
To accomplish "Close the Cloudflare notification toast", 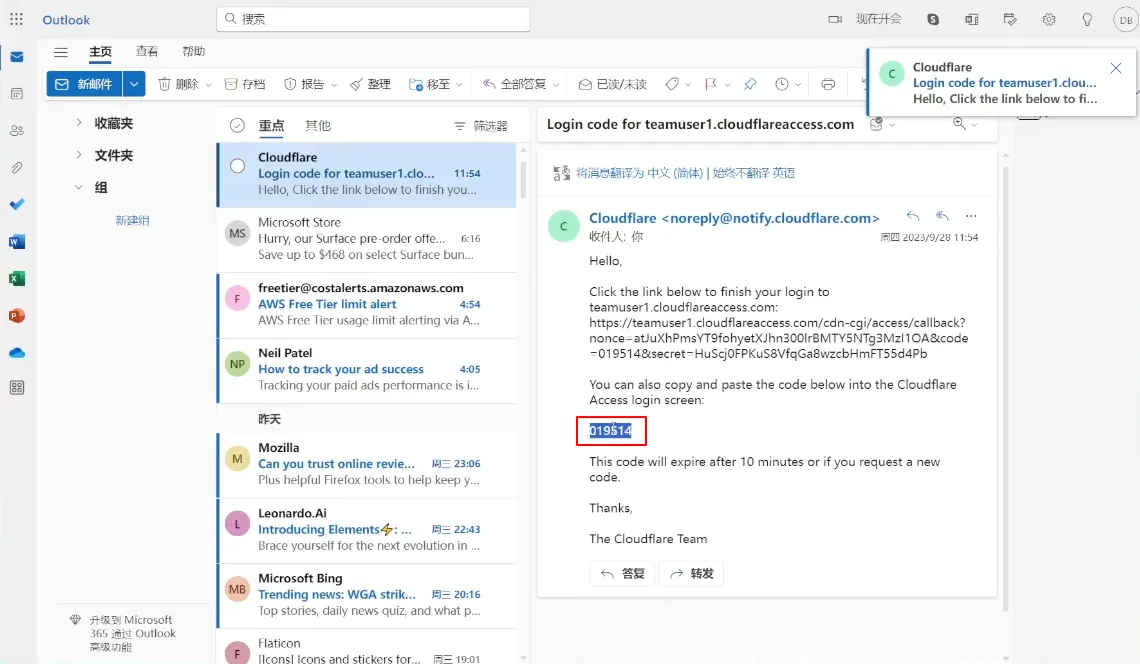I will click(x=1116, y=68).
